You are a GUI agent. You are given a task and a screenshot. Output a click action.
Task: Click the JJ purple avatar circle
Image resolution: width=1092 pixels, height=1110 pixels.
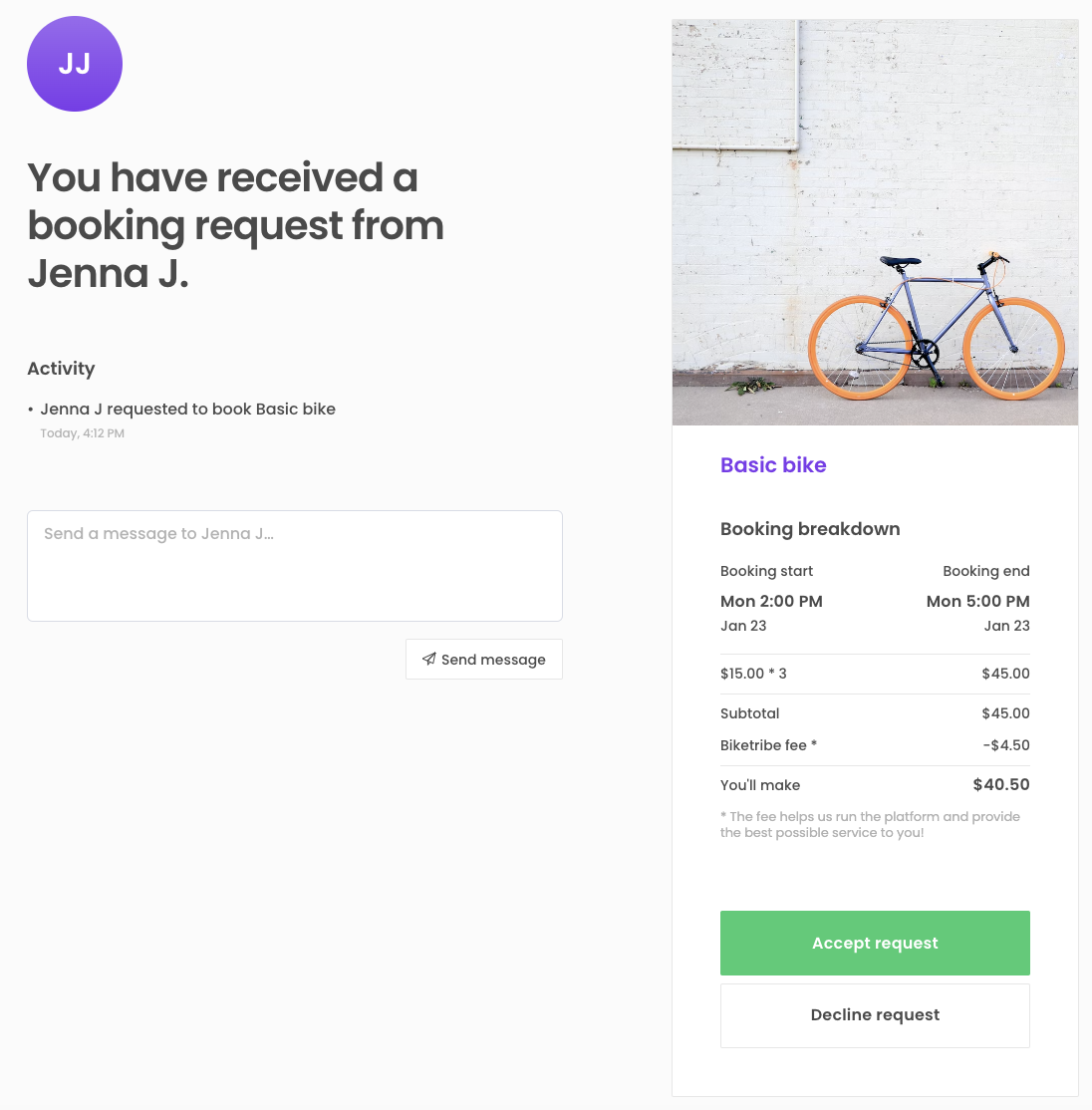coord(75,64)
